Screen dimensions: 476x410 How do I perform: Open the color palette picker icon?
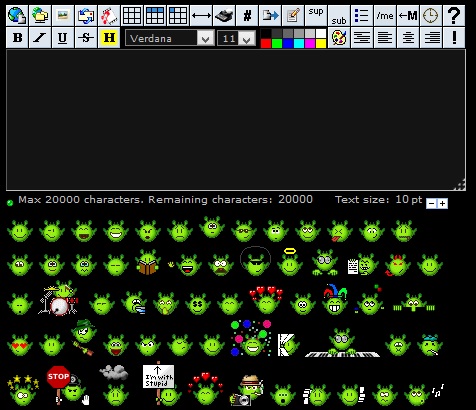click(339, 38)
